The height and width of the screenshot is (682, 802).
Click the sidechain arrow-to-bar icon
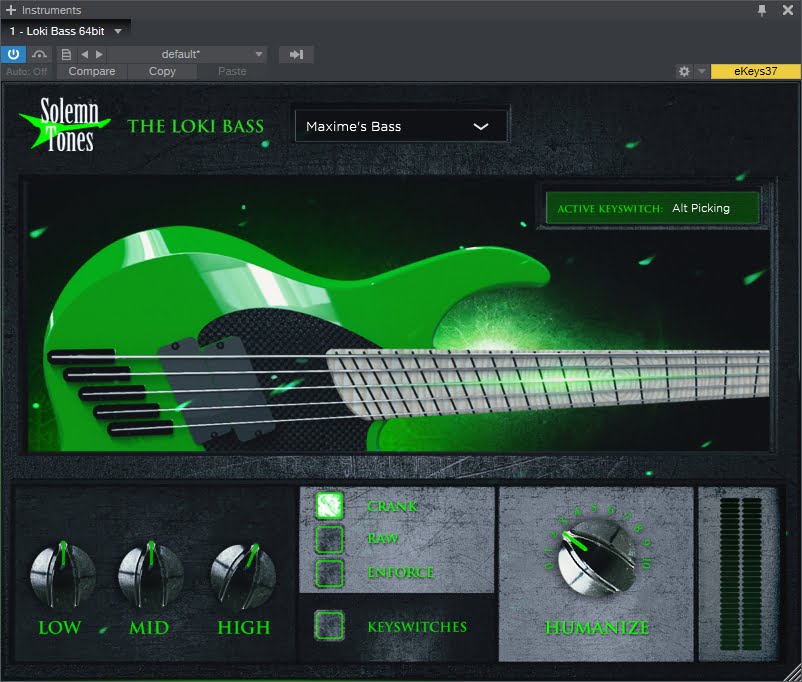(x=296, y=54)
